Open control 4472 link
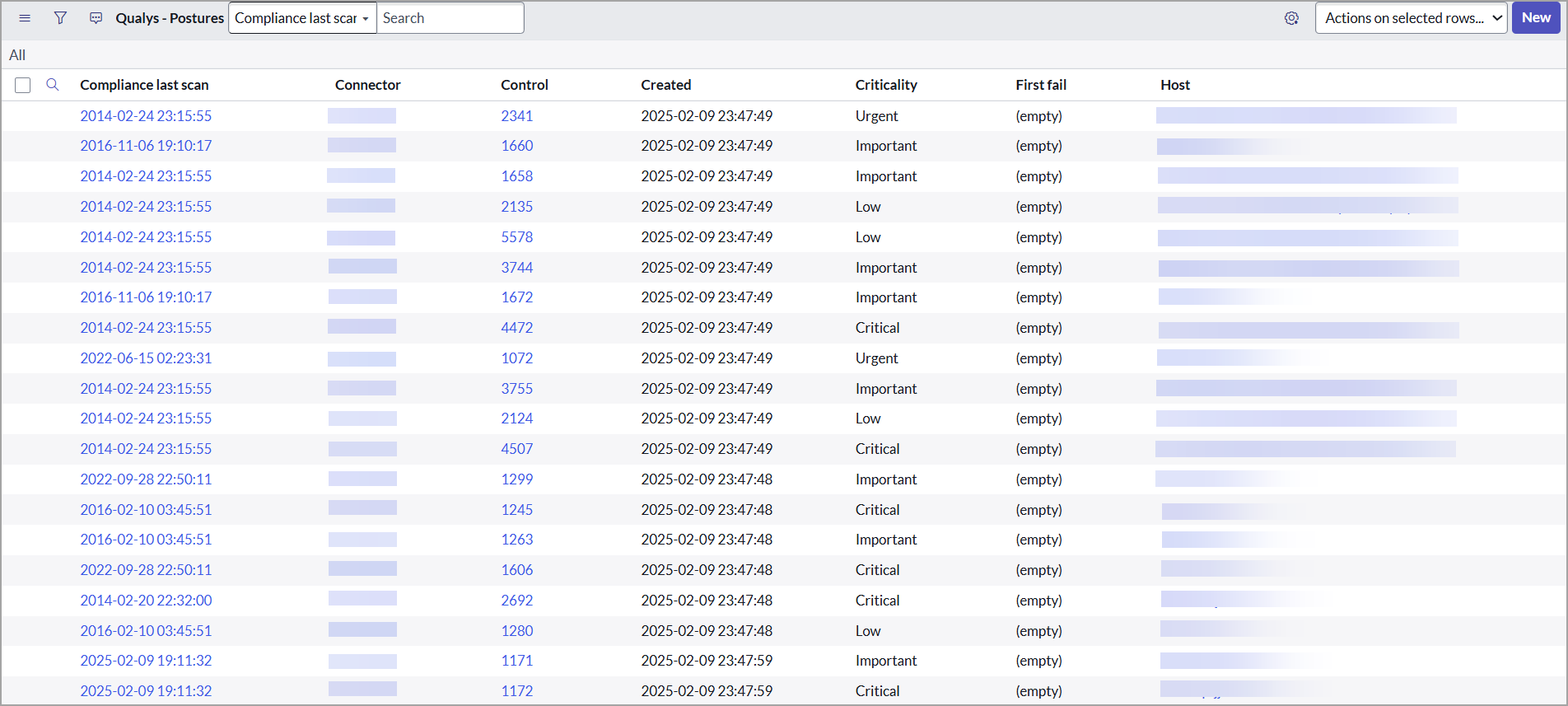The height and width of the screenshot is (706, 1568). (x=517, y=328)
